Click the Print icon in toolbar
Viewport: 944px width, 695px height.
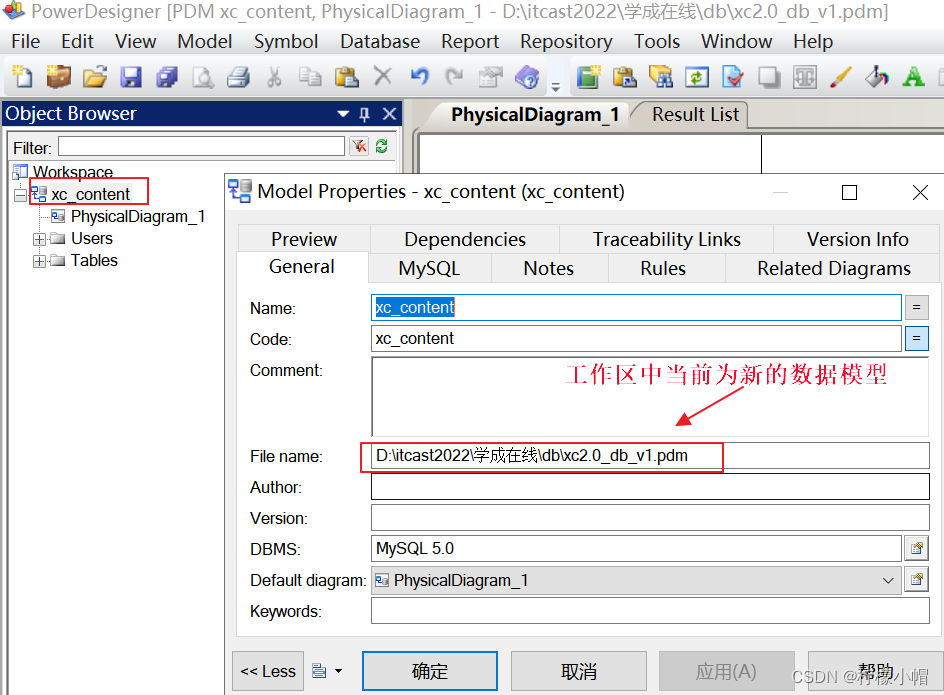pyautogui.click(x=238, y=77)
